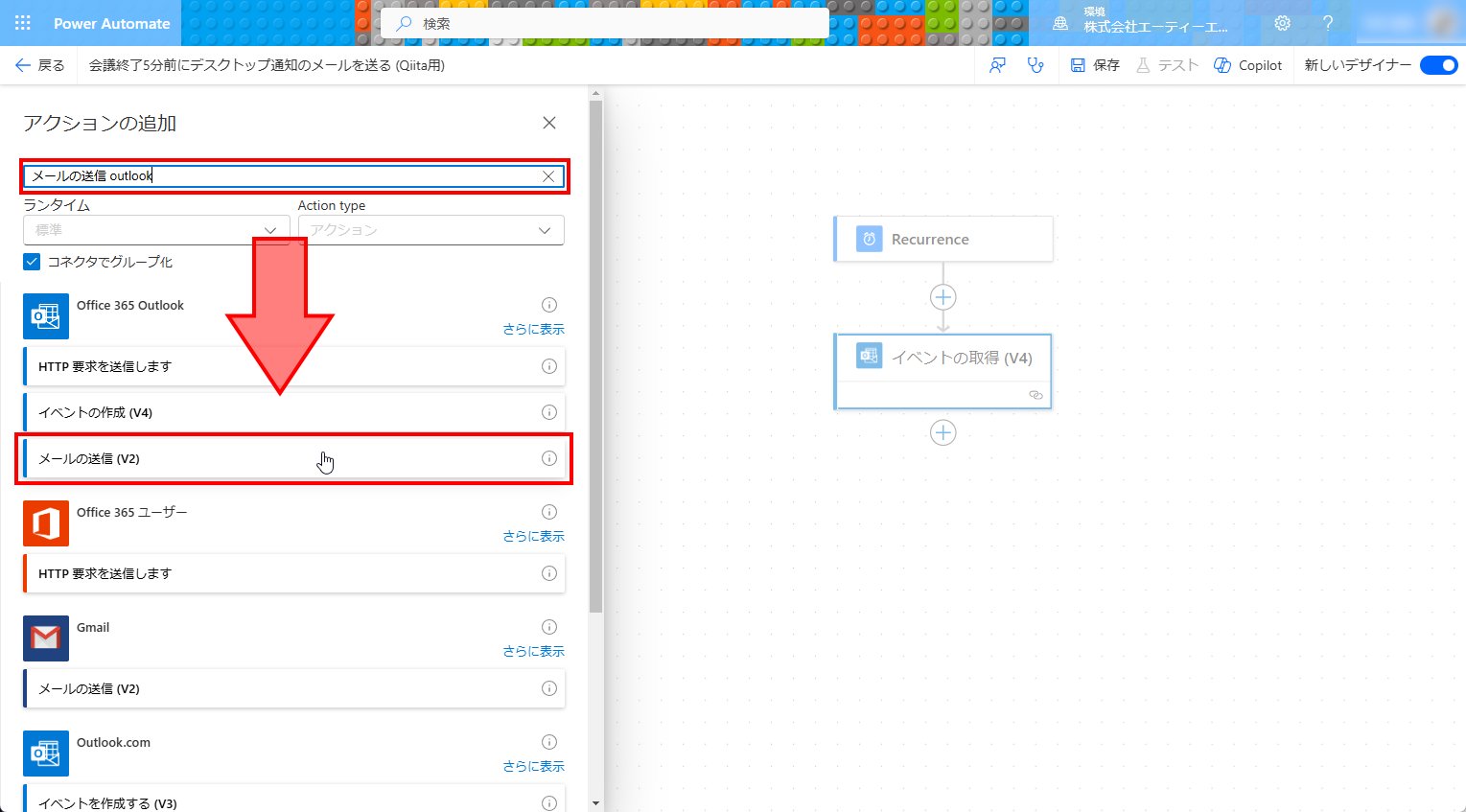Click the テスト test button

point(1167,65)
